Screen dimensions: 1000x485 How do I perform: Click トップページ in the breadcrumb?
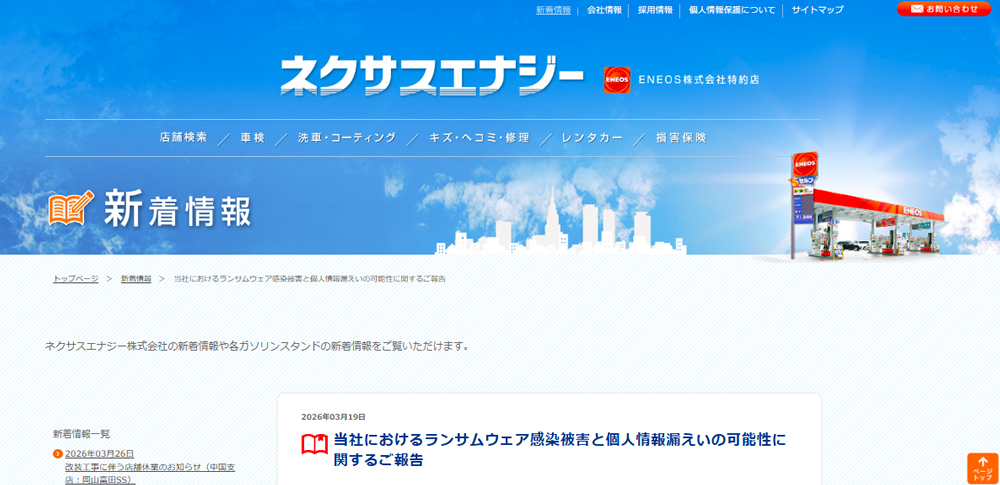[x=75, y=279]
